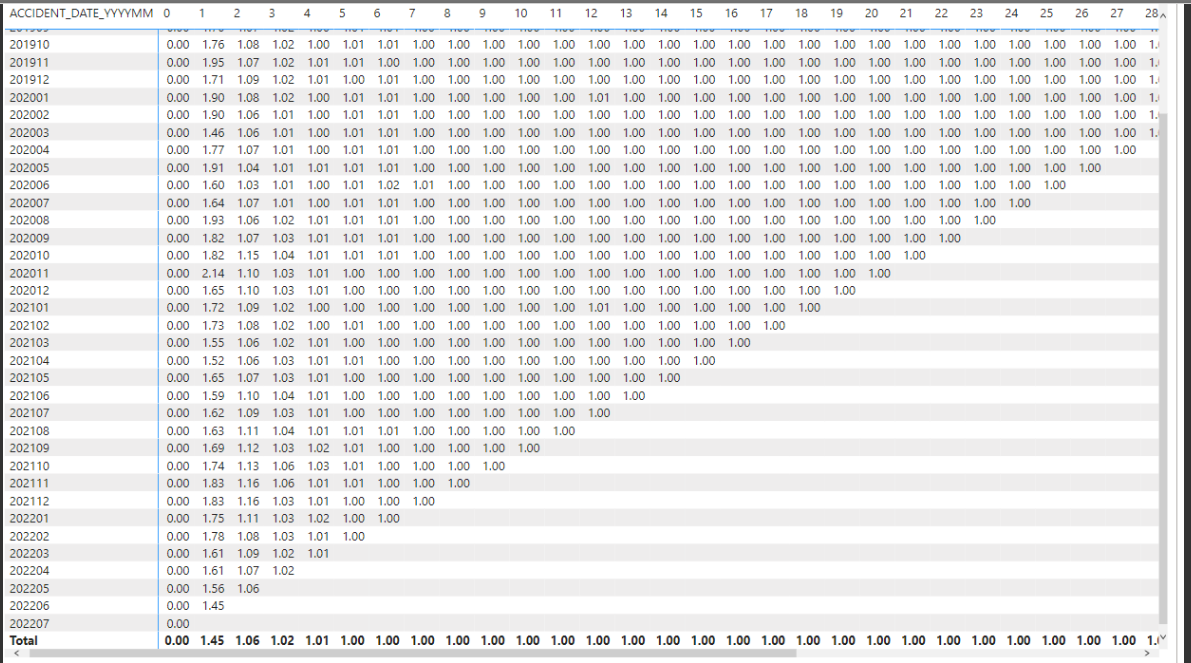Click the horizontal scrollbar left arrow
This screenshot has width=1191, height=663.
coord(17,653)
